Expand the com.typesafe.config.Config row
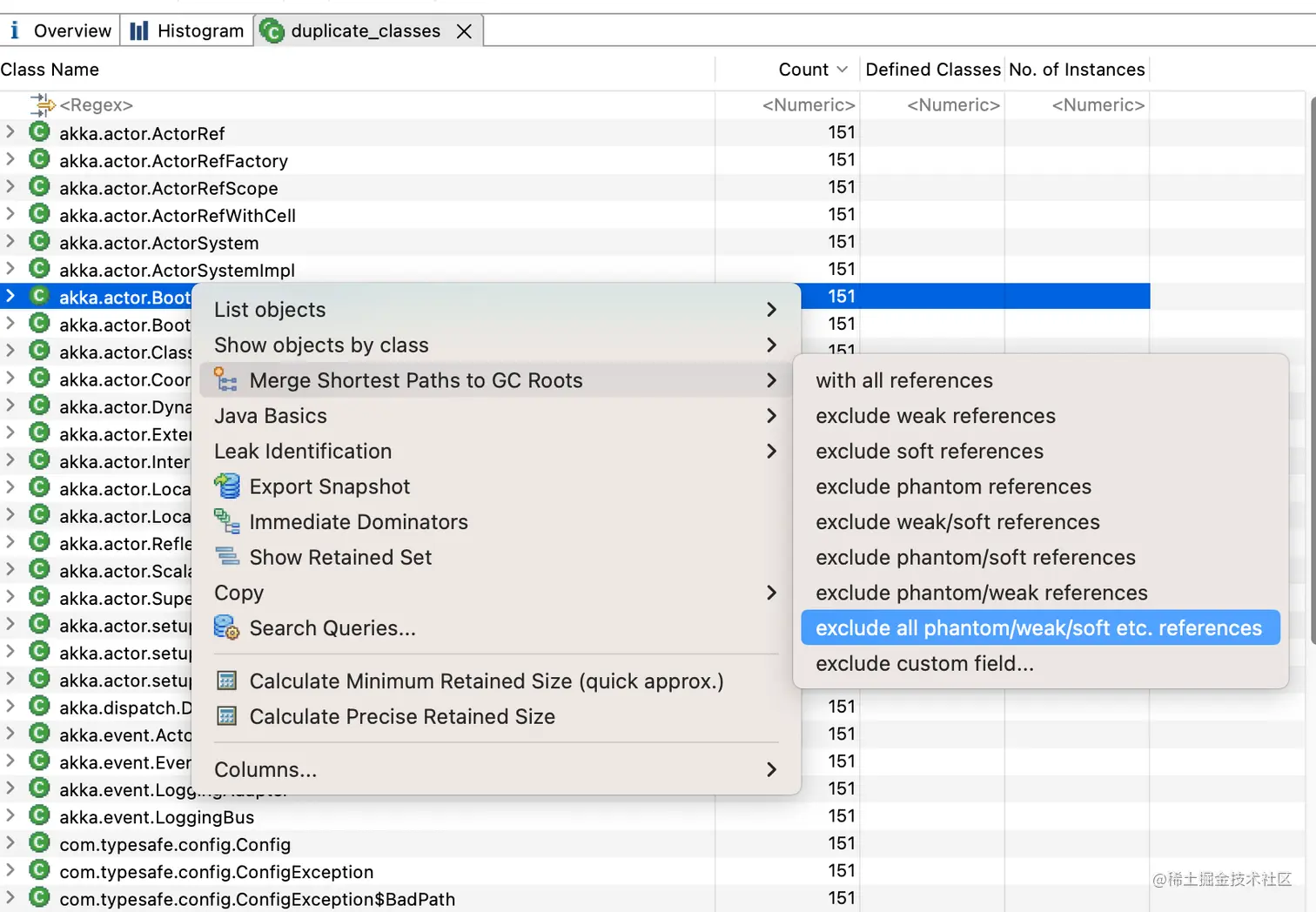The image size is (1316, 912). click(10, 844)
